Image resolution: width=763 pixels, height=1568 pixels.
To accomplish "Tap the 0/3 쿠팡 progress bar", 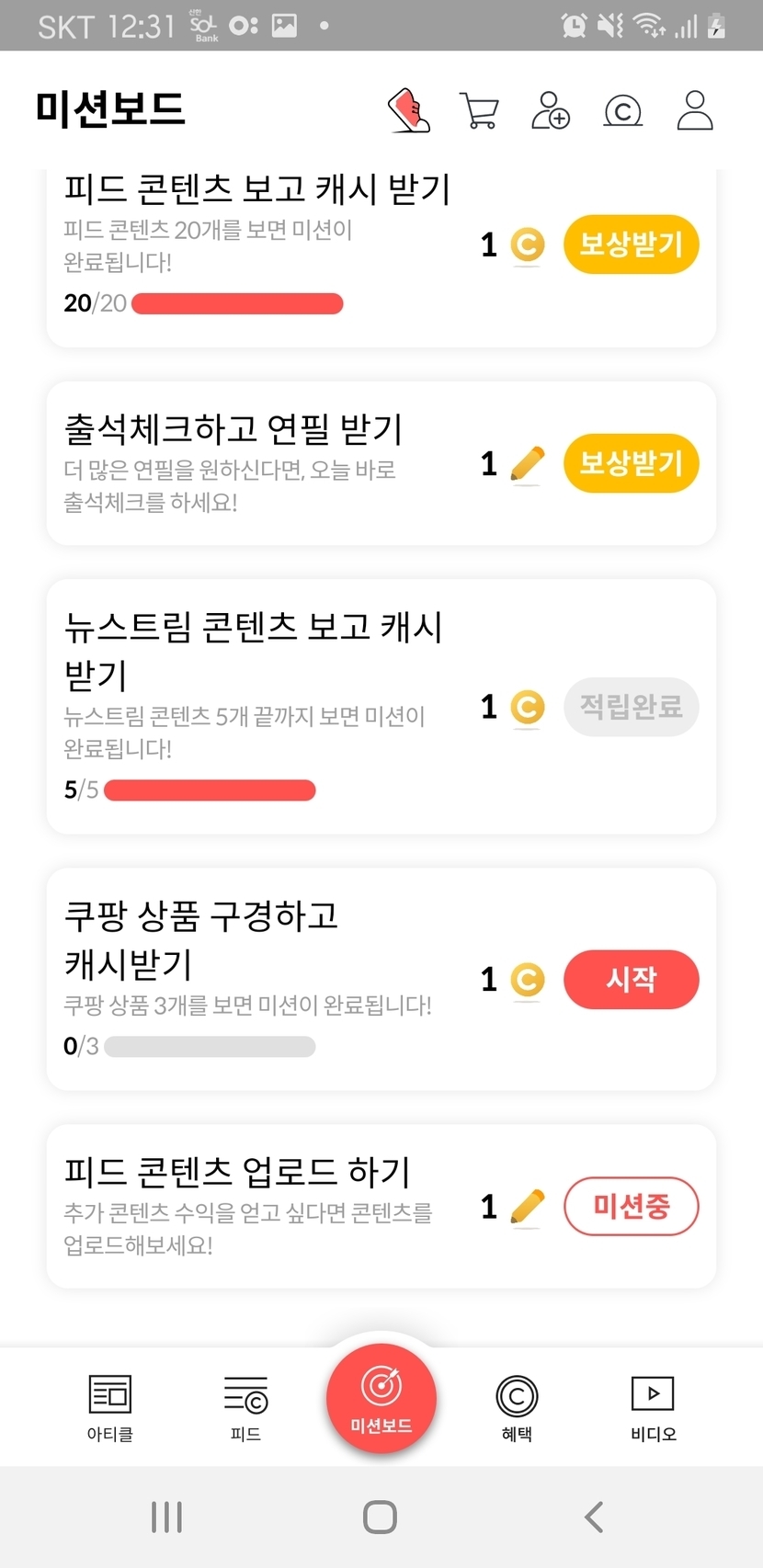I will pyautogui.click(x=210, y=1046).
